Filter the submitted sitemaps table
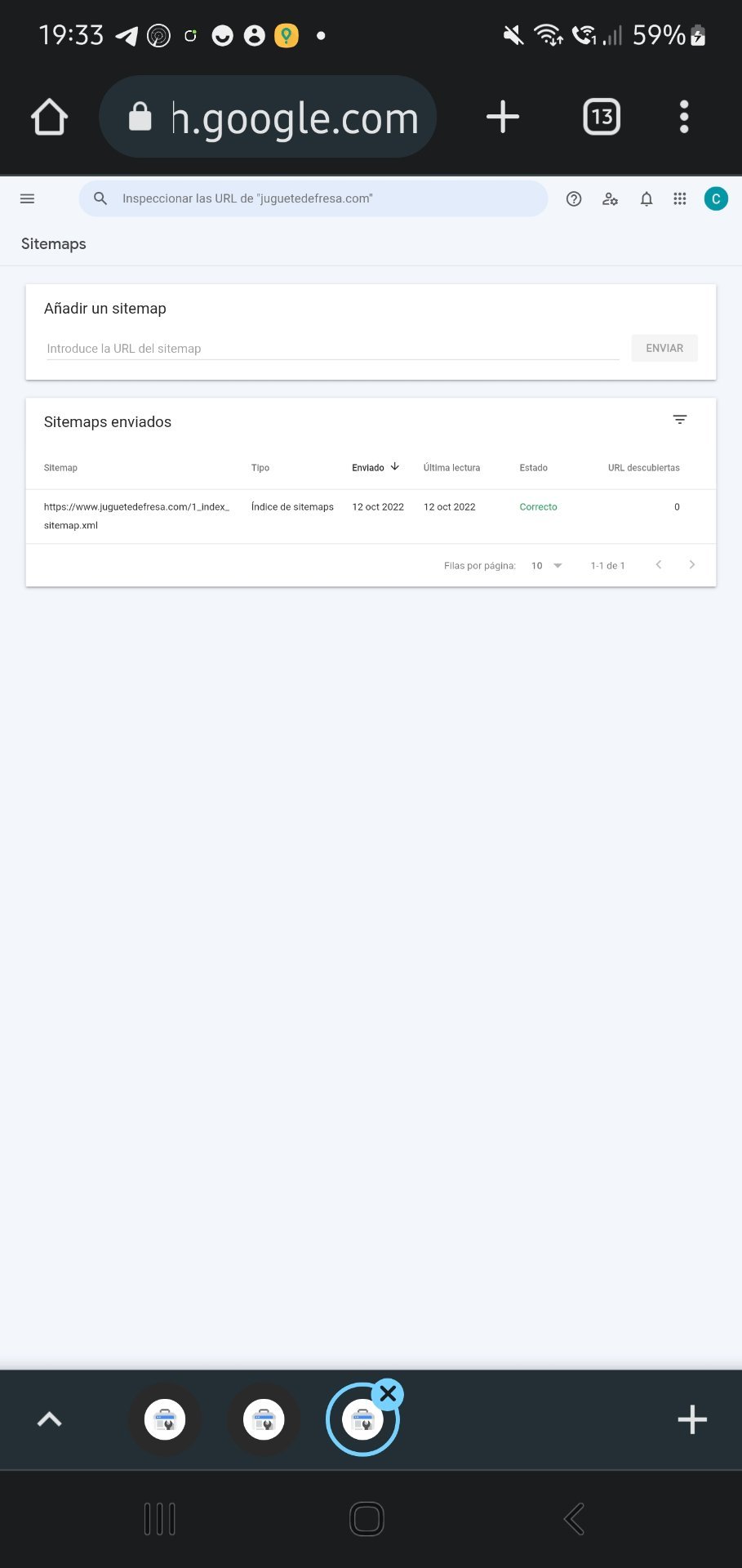Screen dimensions: 742x1568 point(680,420)
